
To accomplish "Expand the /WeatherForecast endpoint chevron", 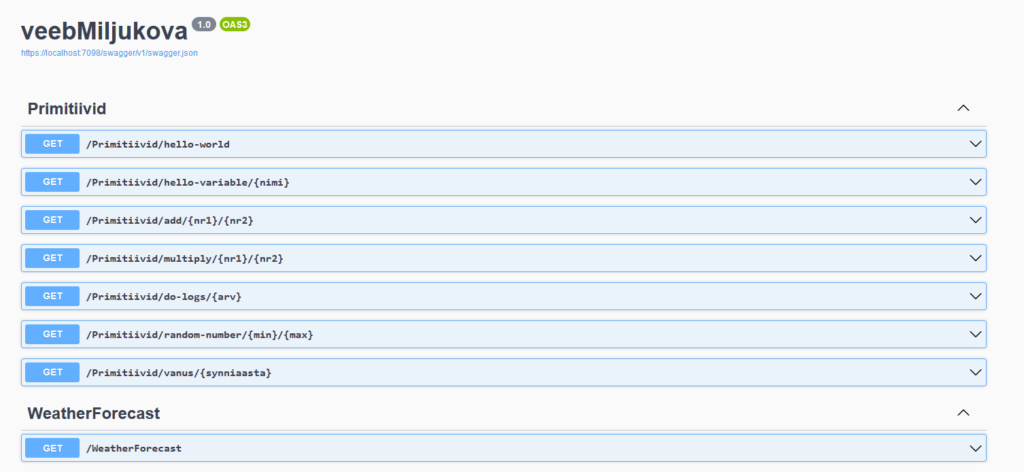I will pos(976,448).
